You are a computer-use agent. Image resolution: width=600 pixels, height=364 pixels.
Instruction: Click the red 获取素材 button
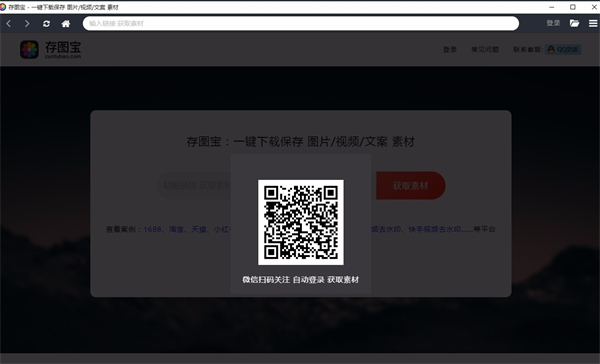[411, 186]
